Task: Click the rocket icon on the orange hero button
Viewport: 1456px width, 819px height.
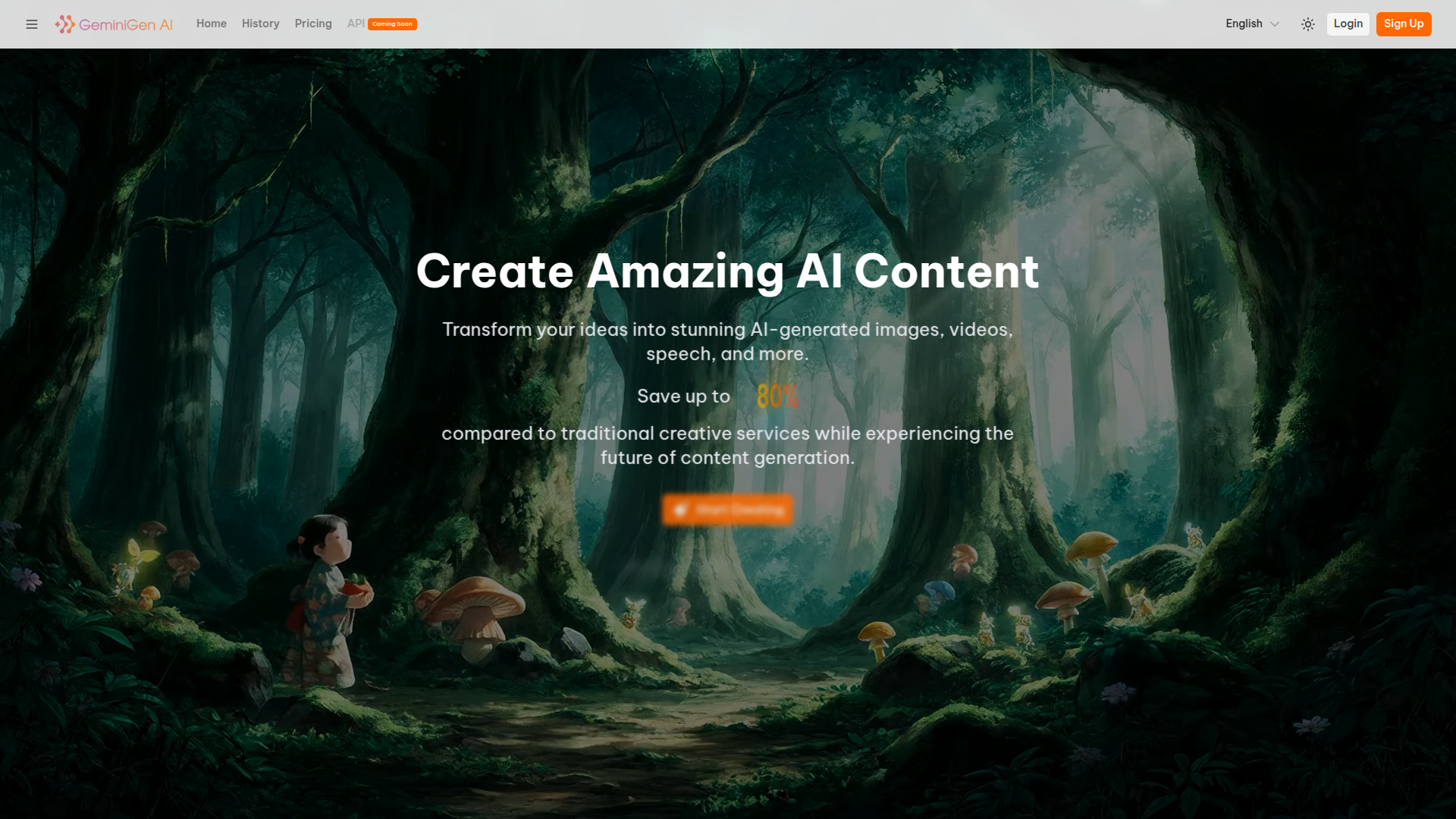Action: pyautogui.click(x=680, y=510)
